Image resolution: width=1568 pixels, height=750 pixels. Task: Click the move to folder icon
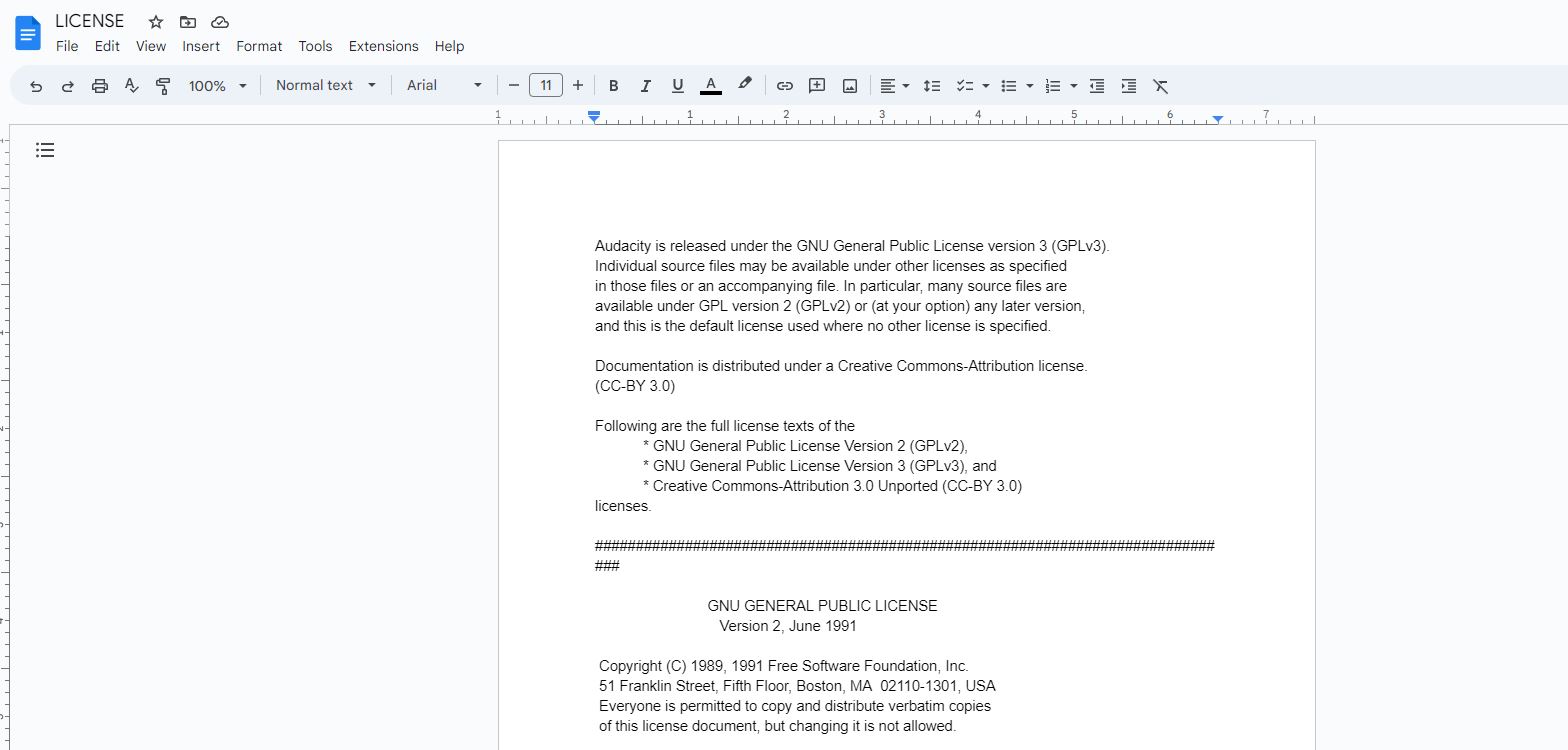click(x=188, y=22)
